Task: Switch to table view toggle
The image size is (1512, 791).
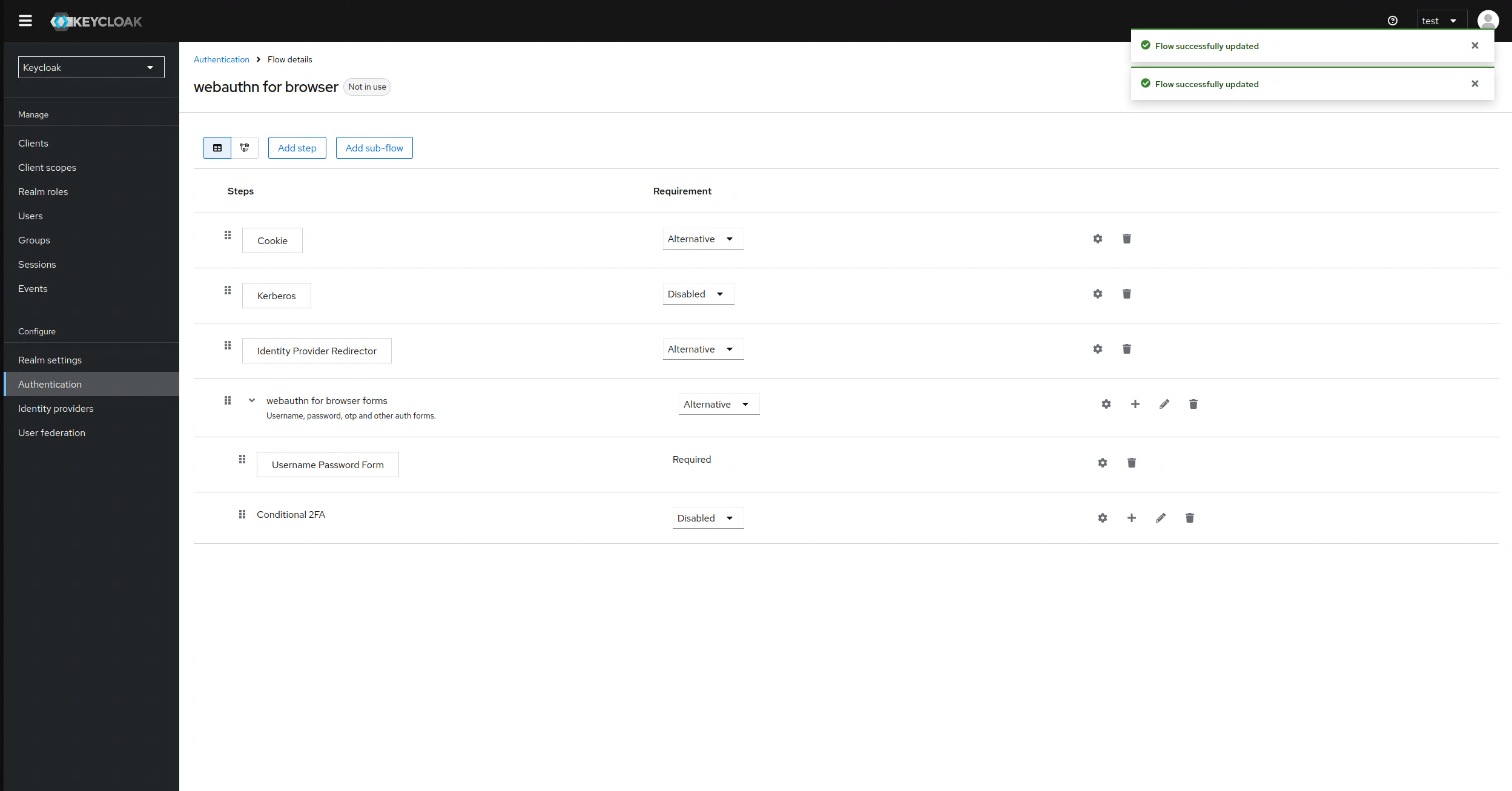Action: click(217, 148)
